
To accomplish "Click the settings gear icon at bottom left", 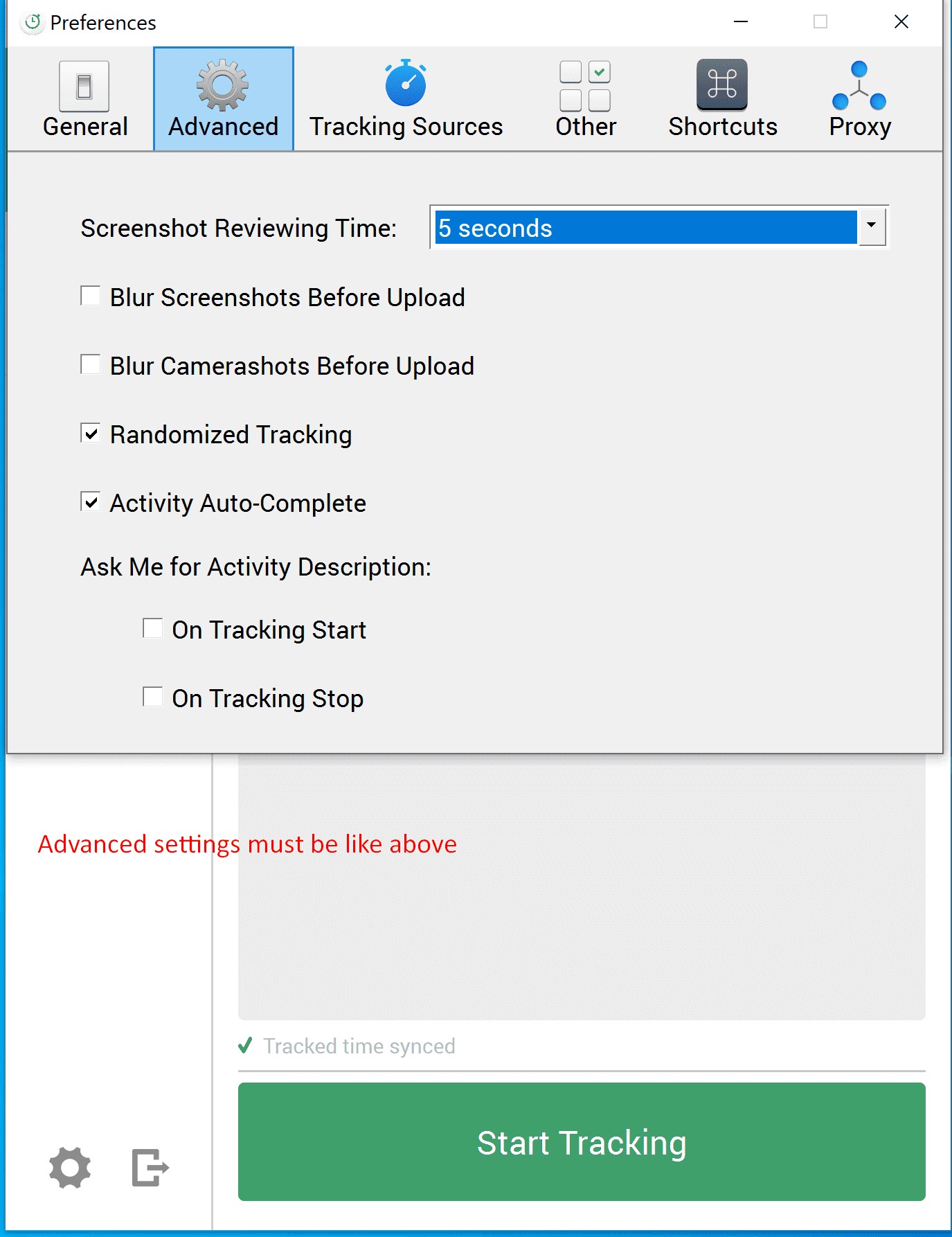I will [x=70, y=1168].
